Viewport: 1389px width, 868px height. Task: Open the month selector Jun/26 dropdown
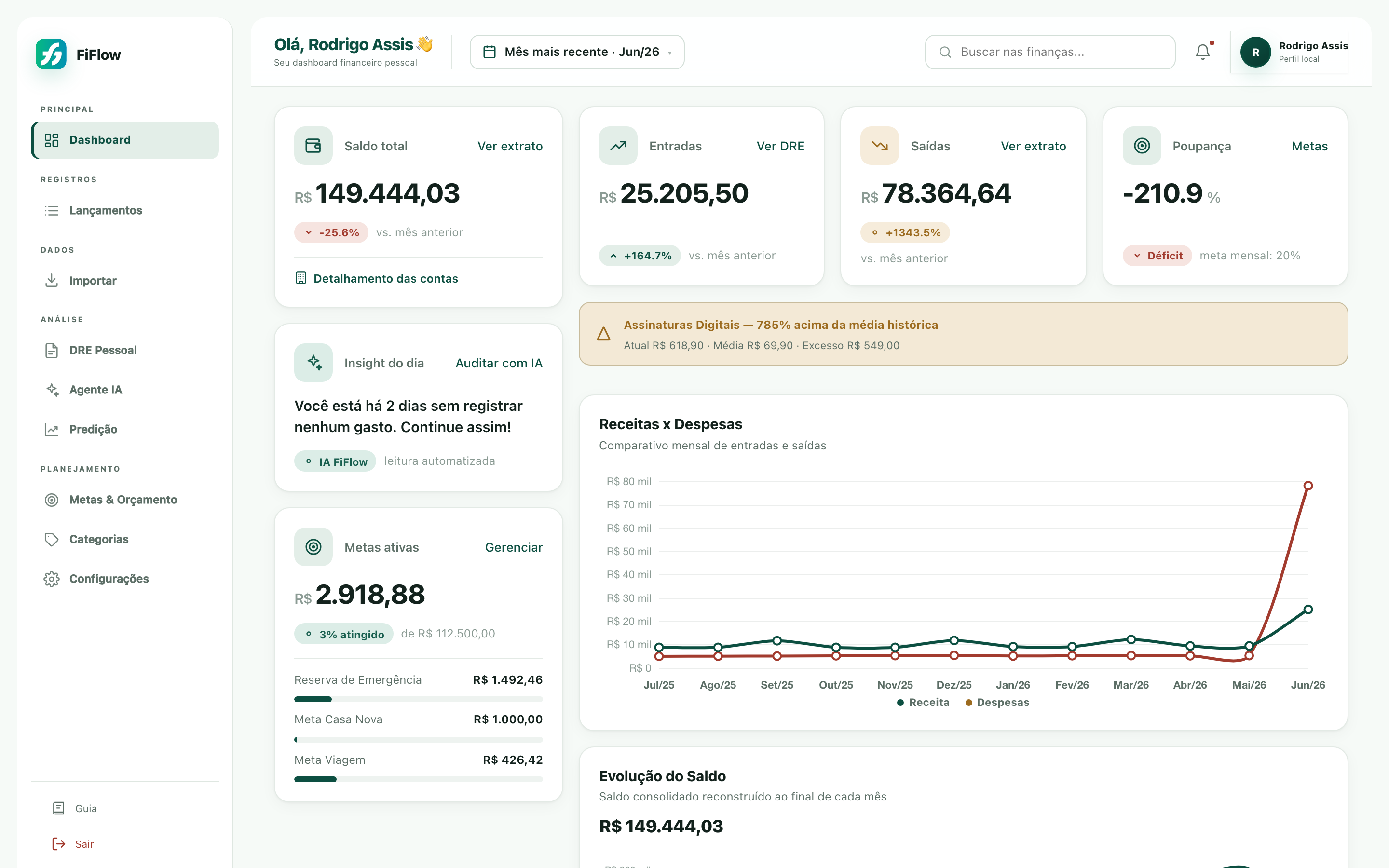pos(577,52)
